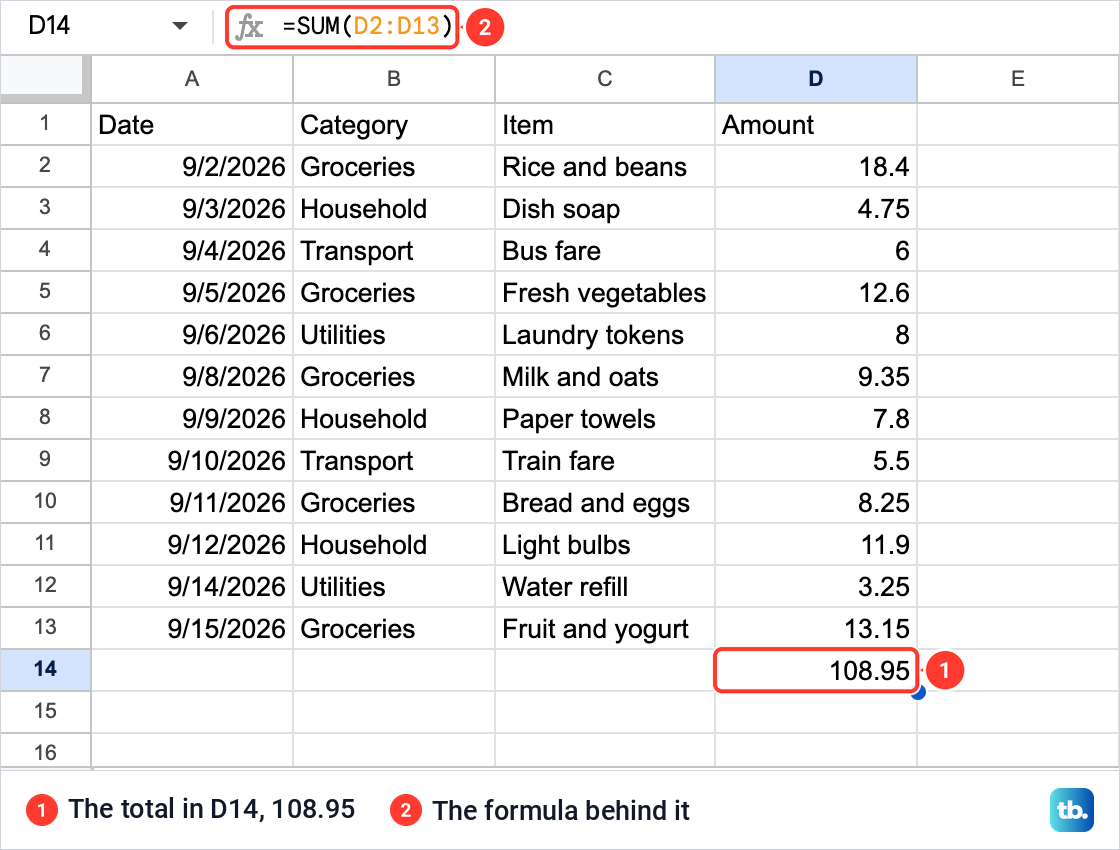Click the blue fill handle on D14
The width and height of the screenshot is (1120, 850).
pyautogui.click(x=919, y=692)
